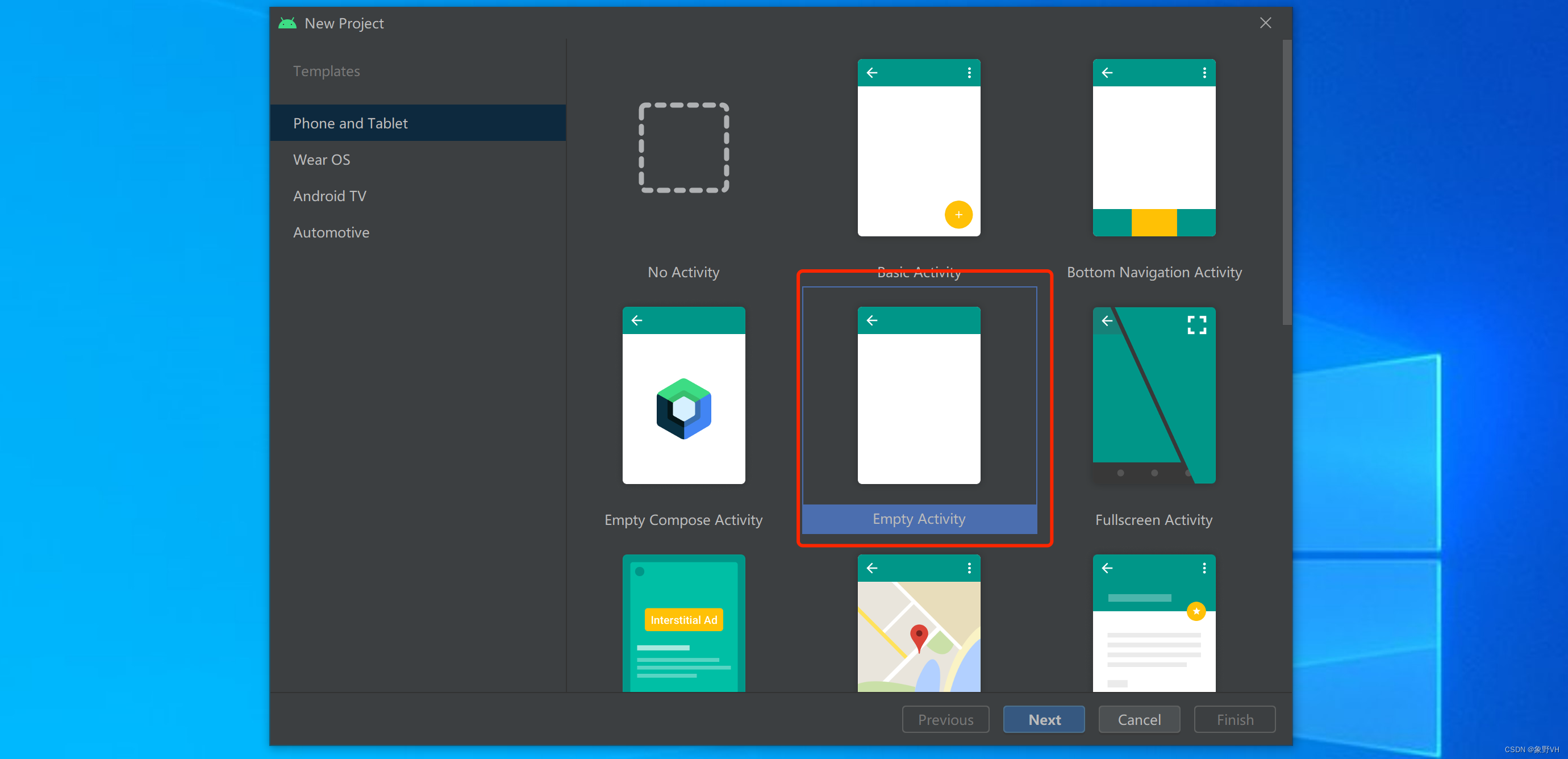
Task: Select the Empty Compose Activity template
Action: point(683,395)
